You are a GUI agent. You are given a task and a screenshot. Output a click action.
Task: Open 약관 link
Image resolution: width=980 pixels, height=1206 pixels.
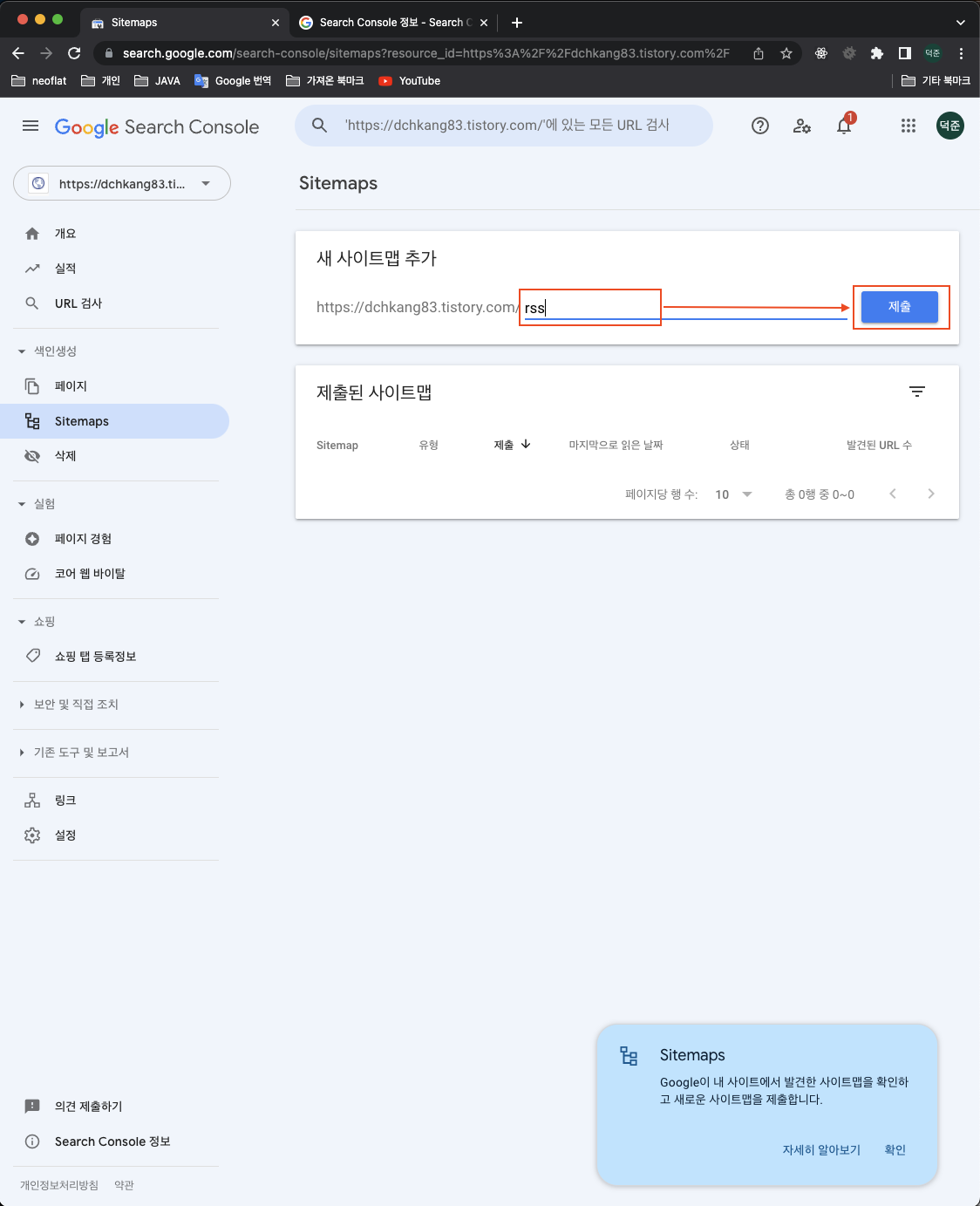[x=124, y=1185]
